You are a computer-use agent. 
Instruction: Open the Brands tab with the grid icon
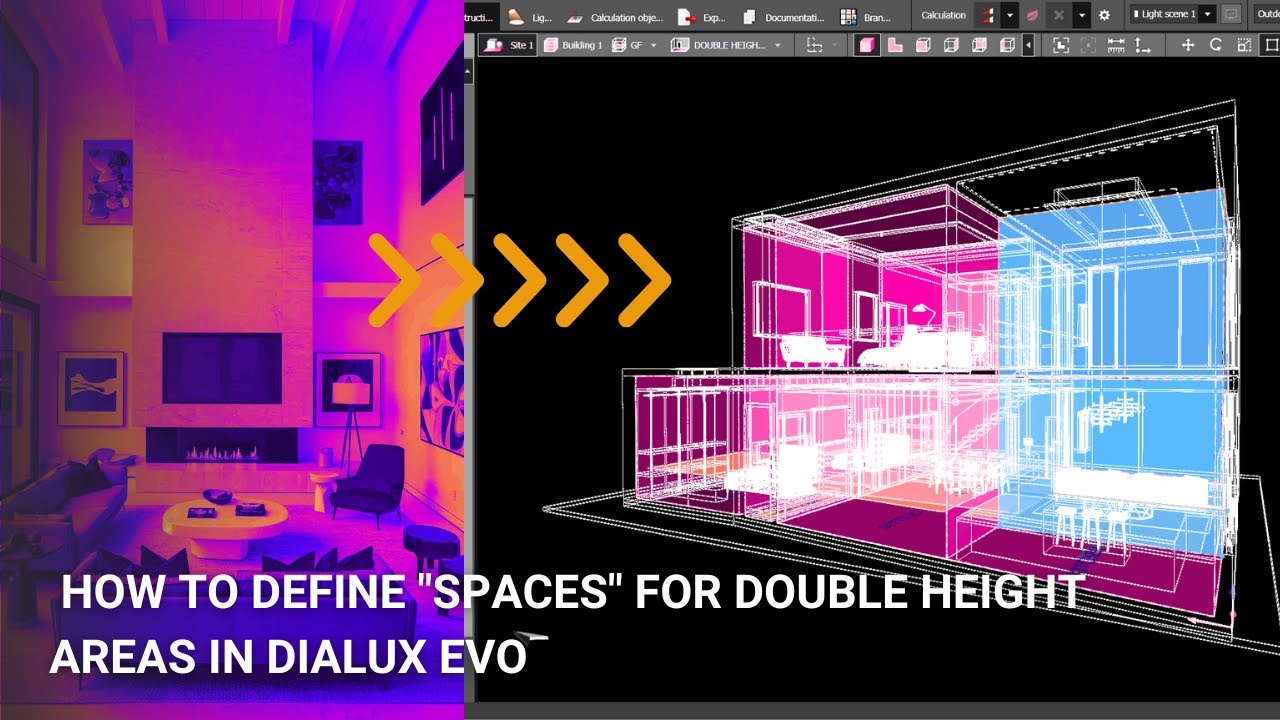coord(865,17)
